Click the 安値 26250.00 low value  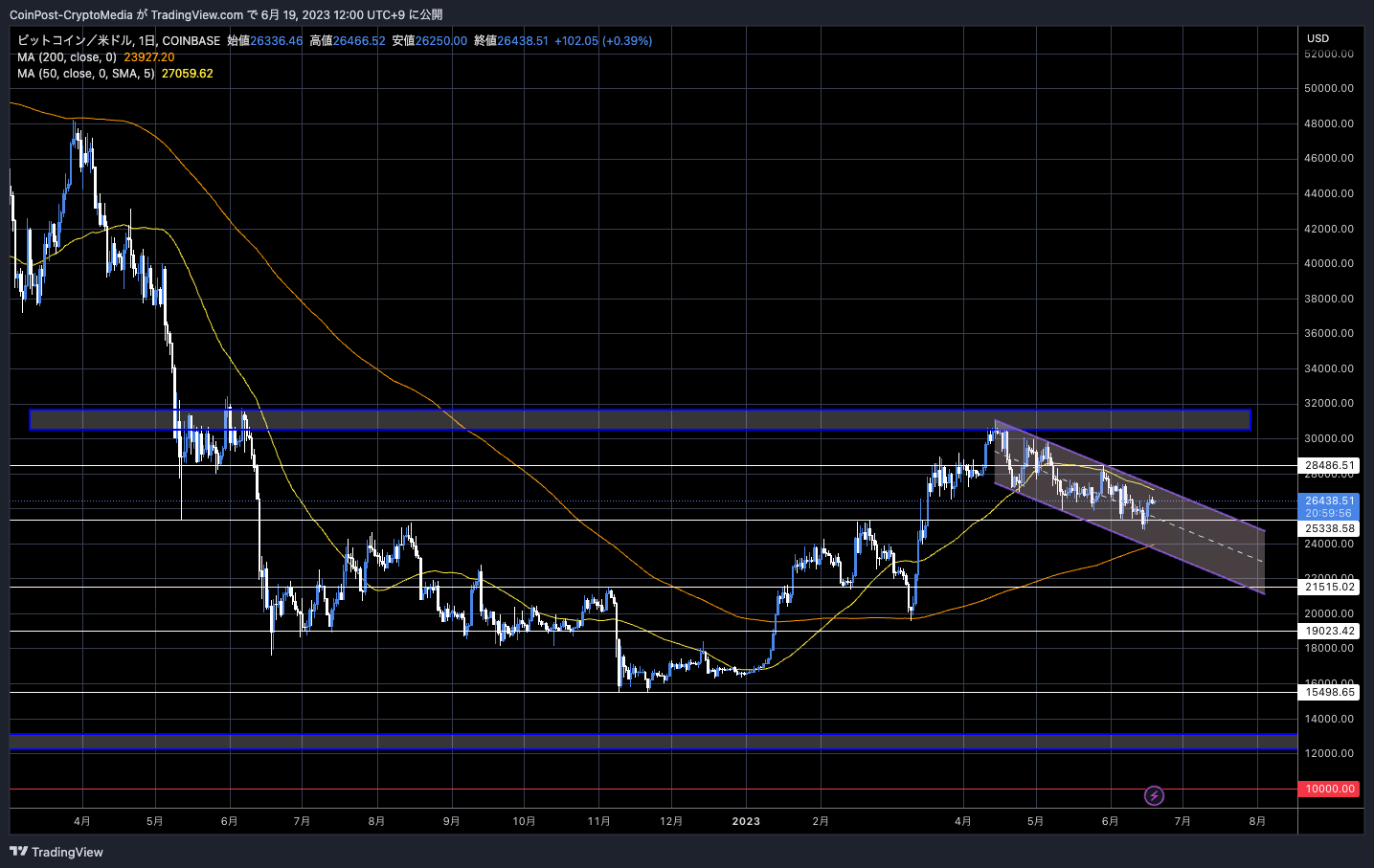[429, 41]
